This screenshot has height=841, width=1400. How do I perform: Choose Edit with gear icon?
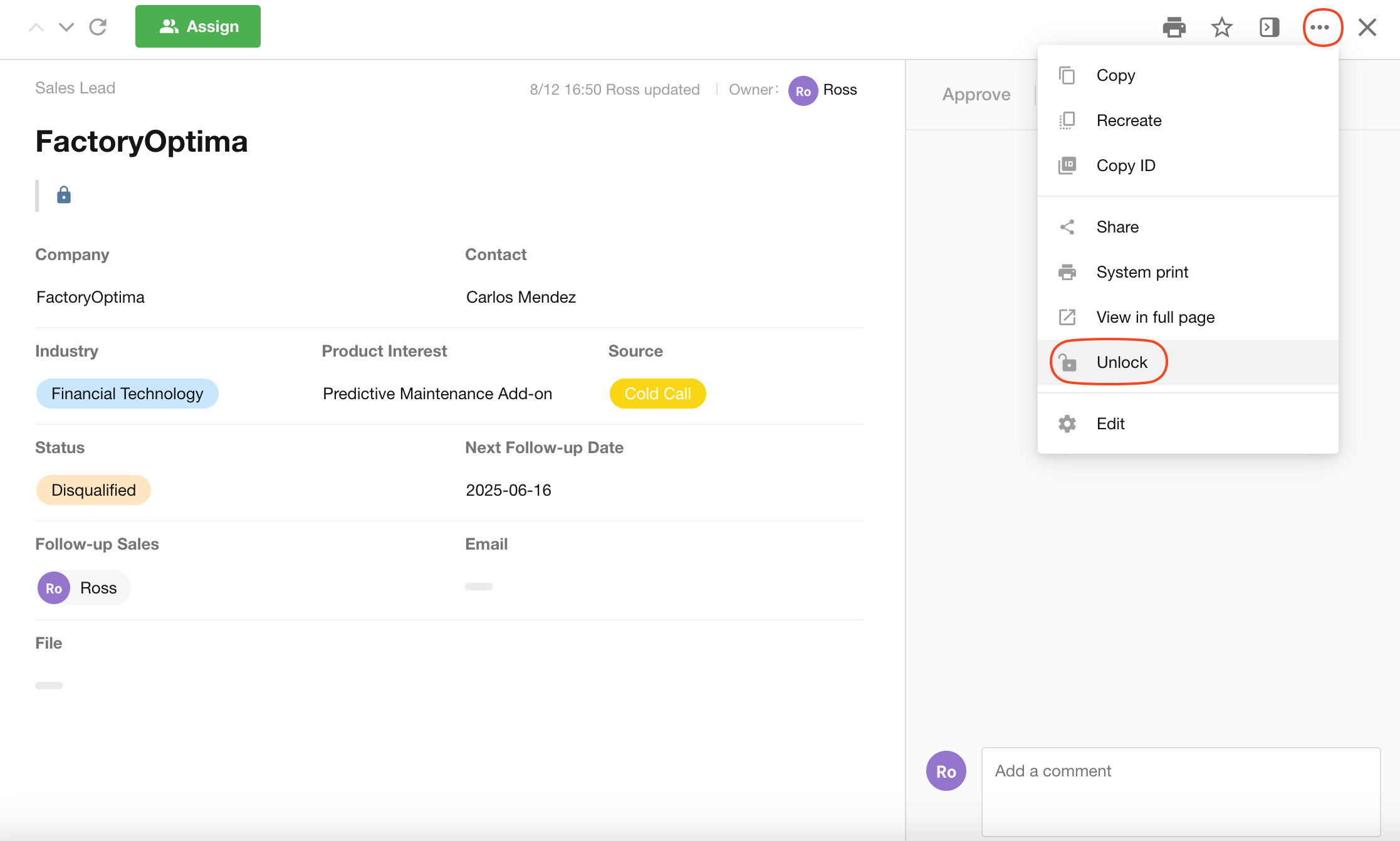point(1188,424)
